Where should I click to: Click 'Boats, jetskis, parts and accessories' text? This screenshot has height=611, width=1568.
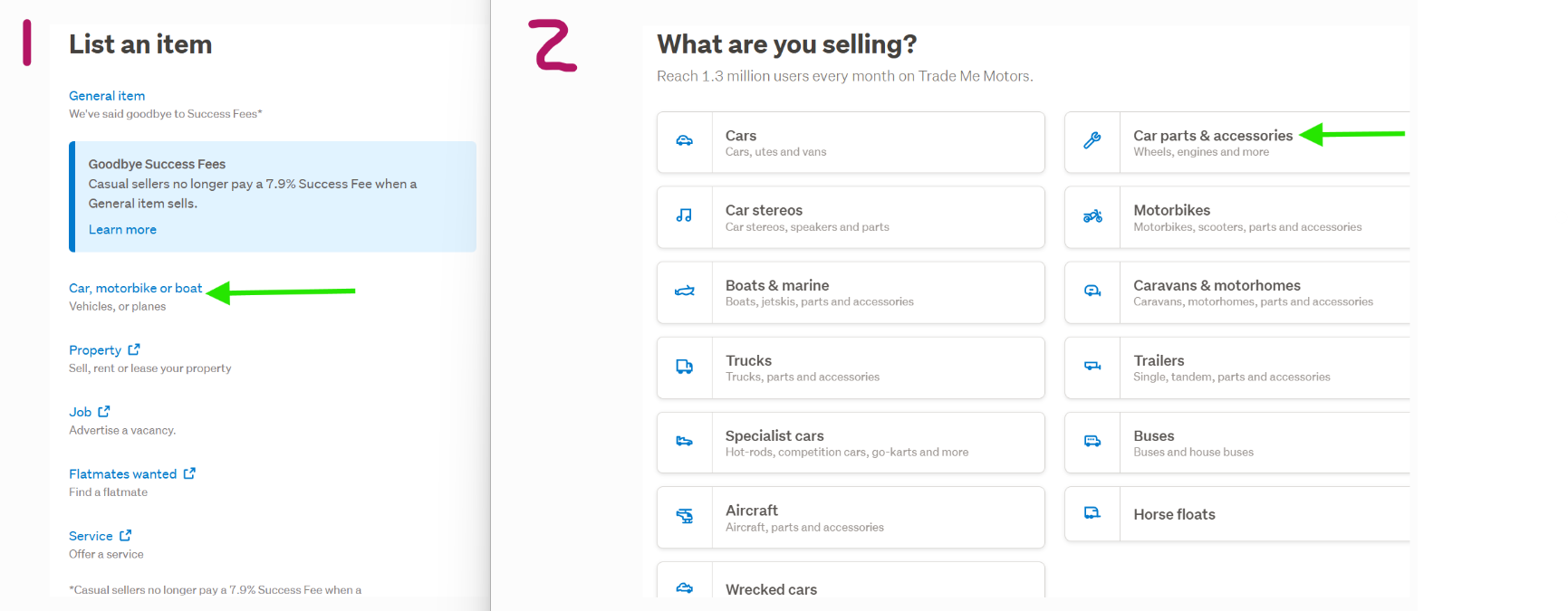tap(820, 302)
